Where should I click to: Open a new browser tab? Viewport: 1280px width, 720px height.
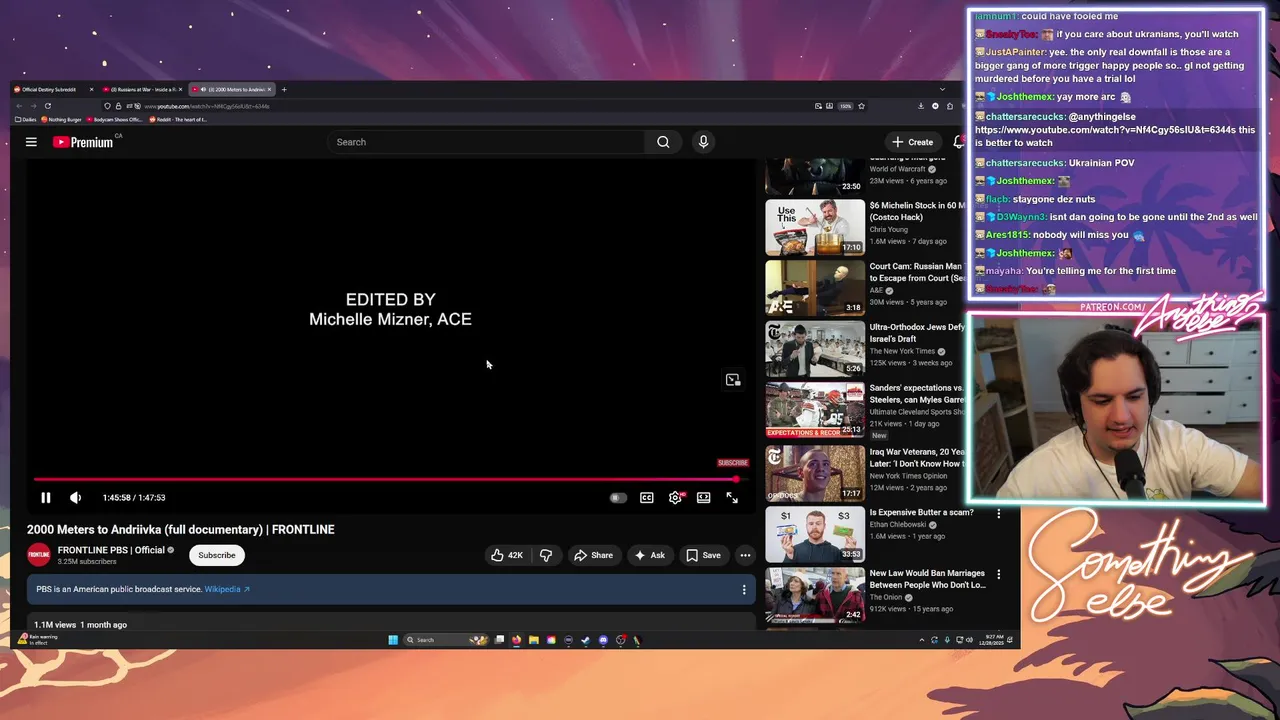pos(284,90)
